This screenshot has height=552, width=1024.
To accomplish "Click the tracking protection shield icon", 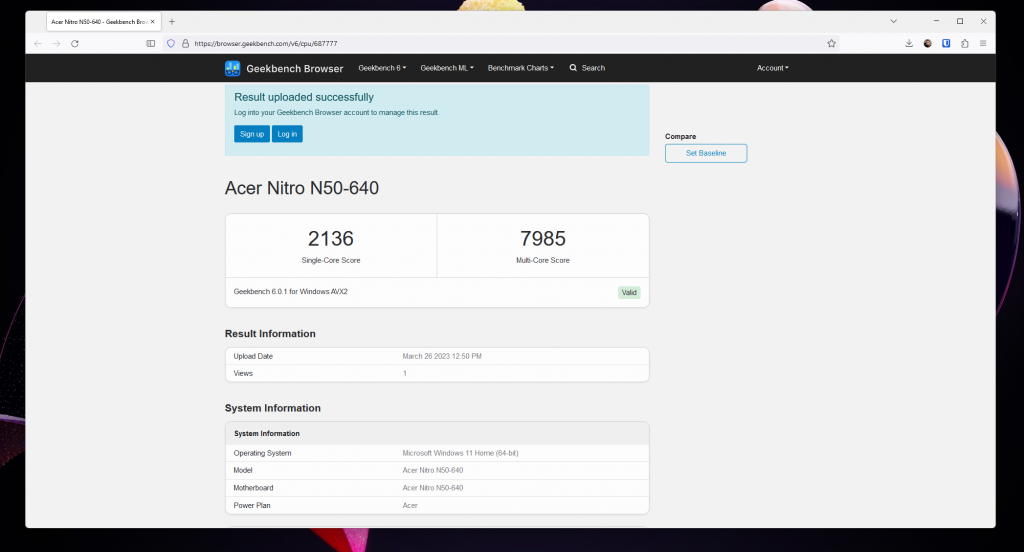I will pos(170,44).
